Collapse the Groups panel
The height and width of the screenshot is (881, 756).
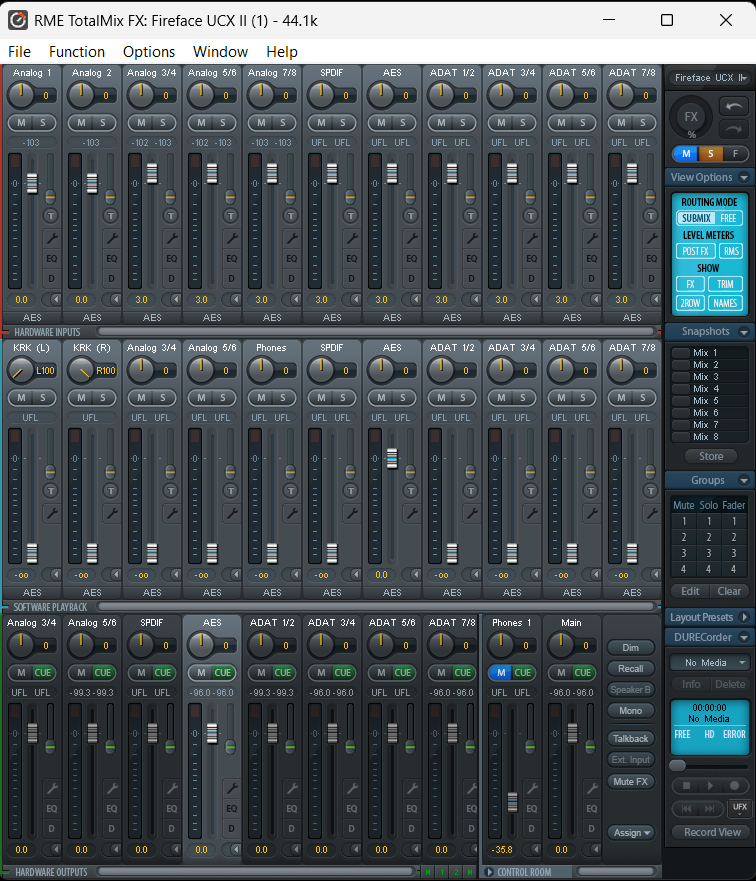tap(744, 481)
